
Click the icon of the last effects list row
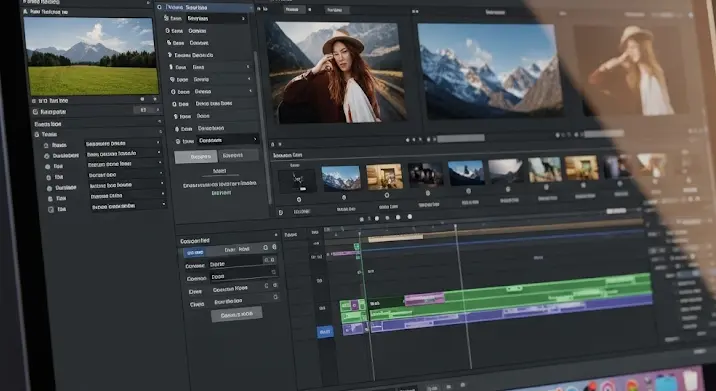(x=178, y=141)
